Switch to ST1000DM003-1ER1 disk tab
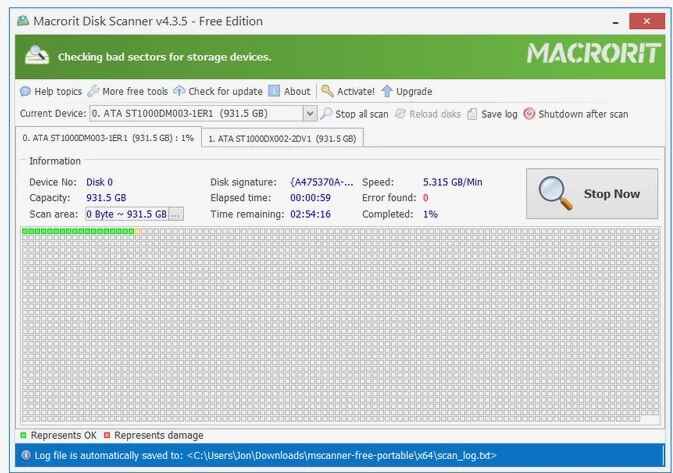673x473 pixels. click(108, 138)
